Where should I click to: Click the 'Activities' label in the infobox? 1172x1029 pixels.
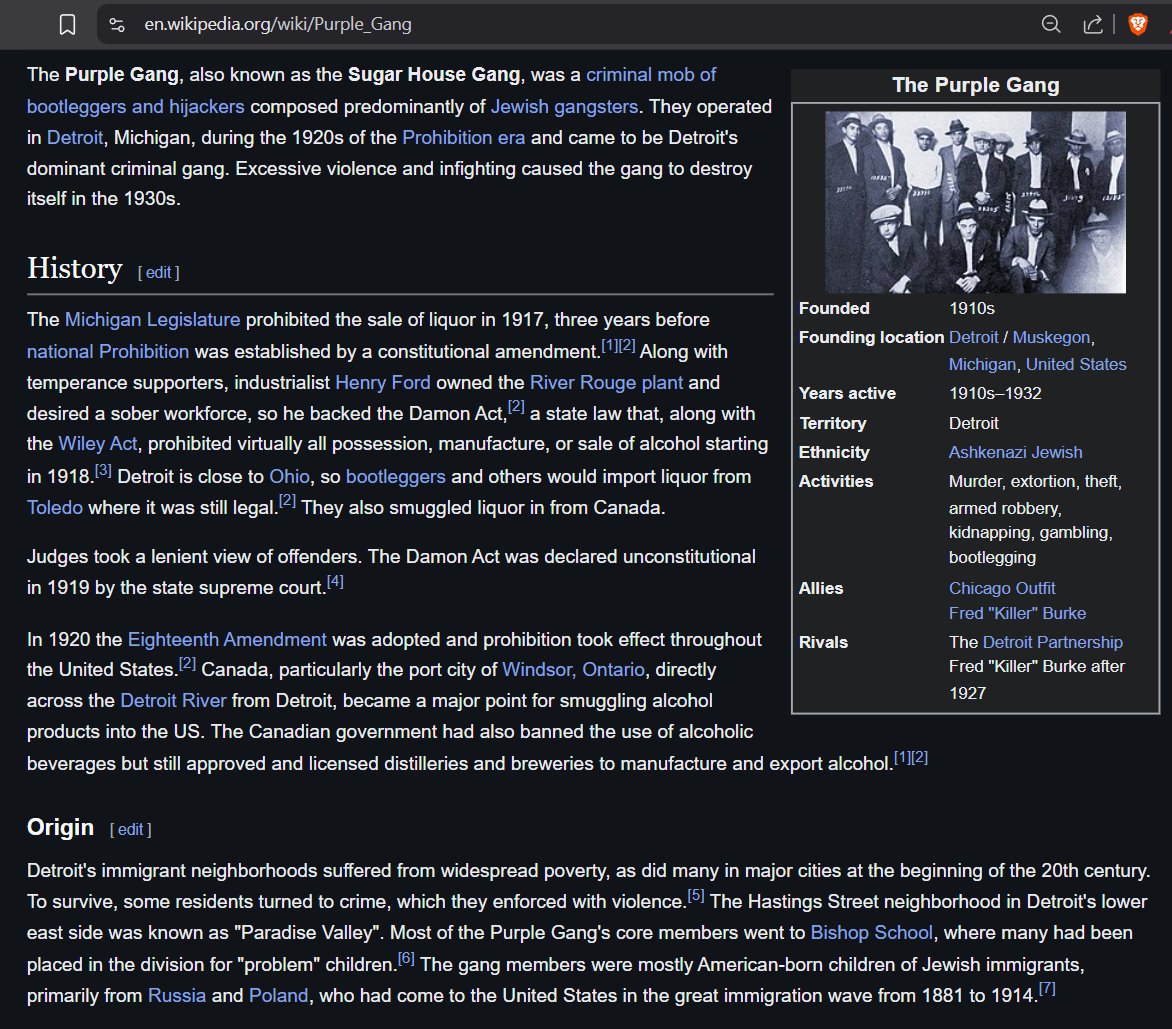[836, 482]
